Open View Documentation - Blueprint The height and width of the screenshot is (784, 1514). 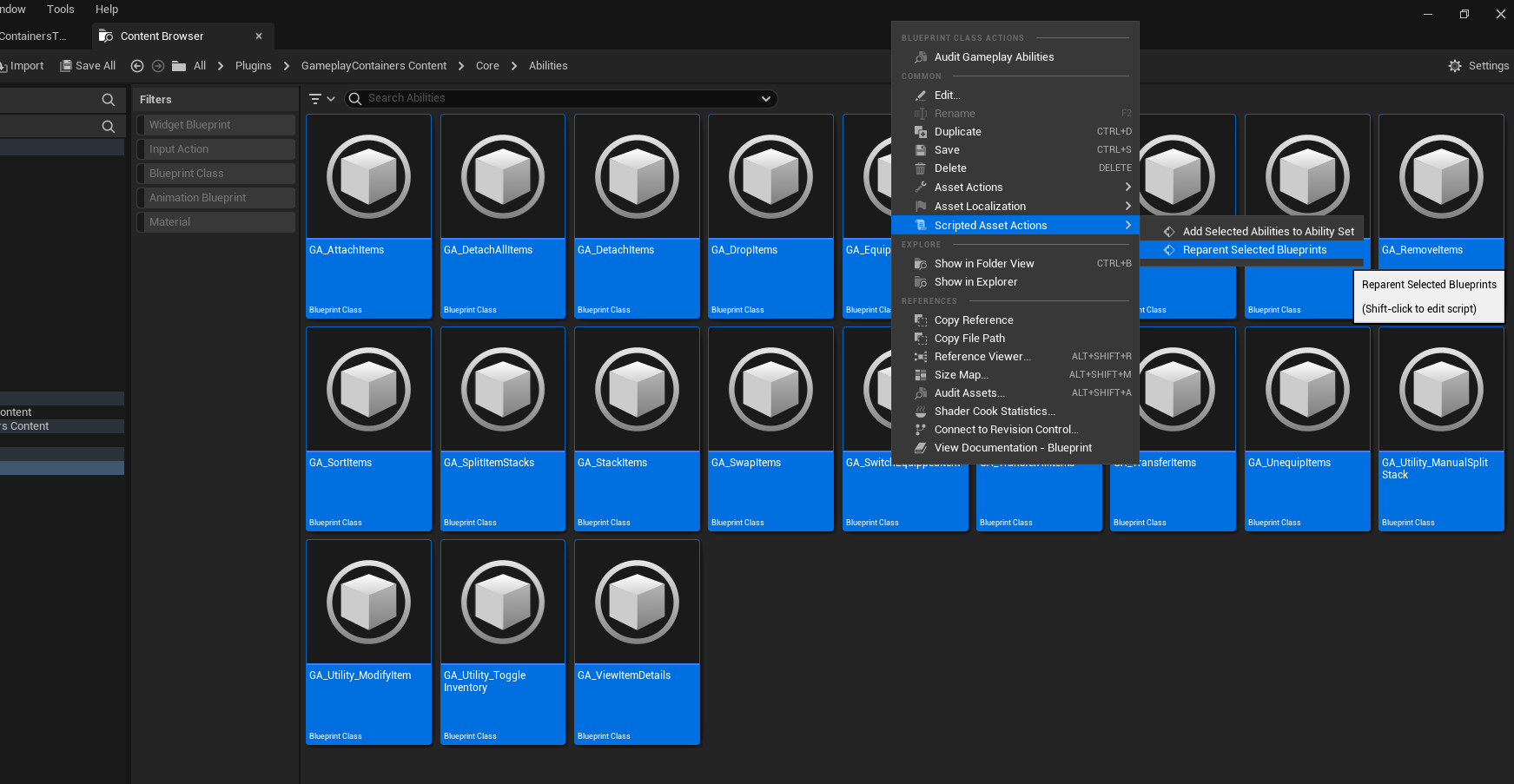[1015, 448]
